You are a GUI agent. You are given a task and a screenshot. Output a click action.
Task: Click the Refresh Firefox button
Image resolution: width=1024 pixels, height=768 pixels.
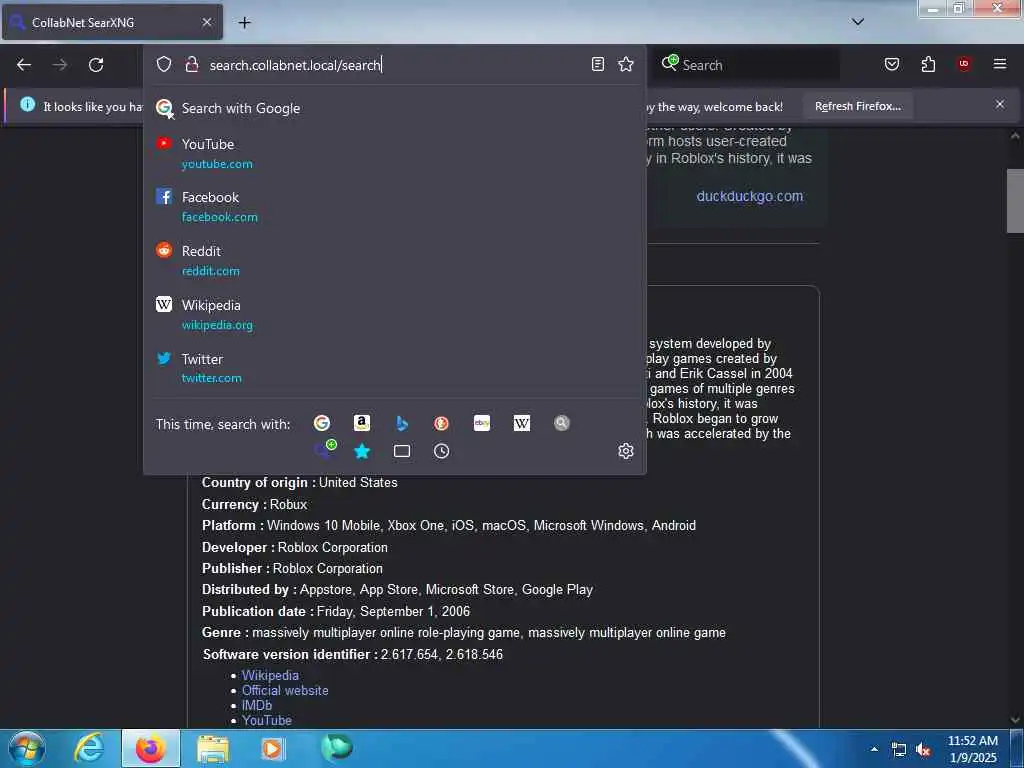tap(857, 106)
